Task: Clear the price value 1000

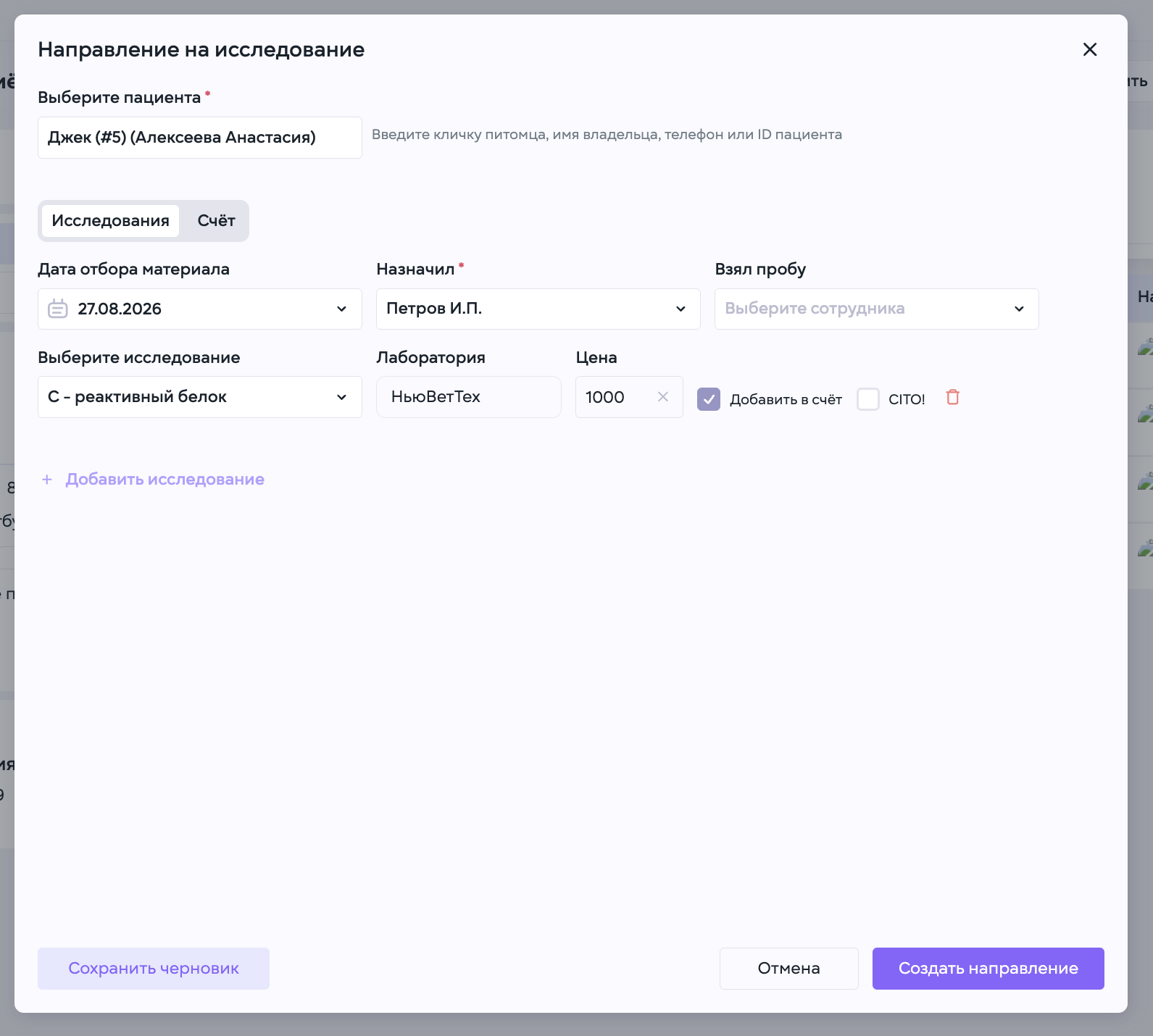Action: click(x=662, y=397)
